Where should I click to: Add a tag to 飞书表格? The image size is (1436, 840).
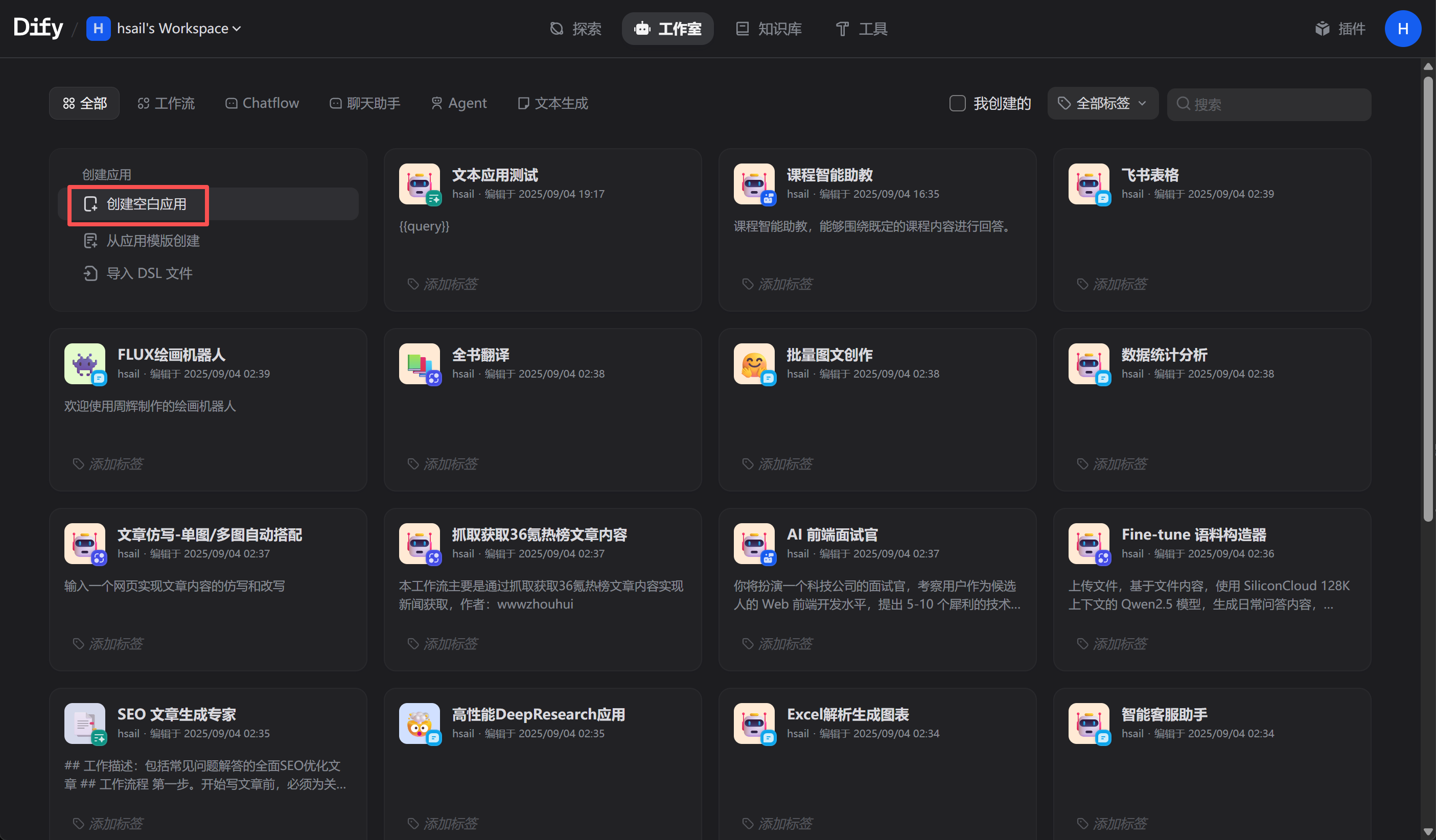pos(1112,284)
